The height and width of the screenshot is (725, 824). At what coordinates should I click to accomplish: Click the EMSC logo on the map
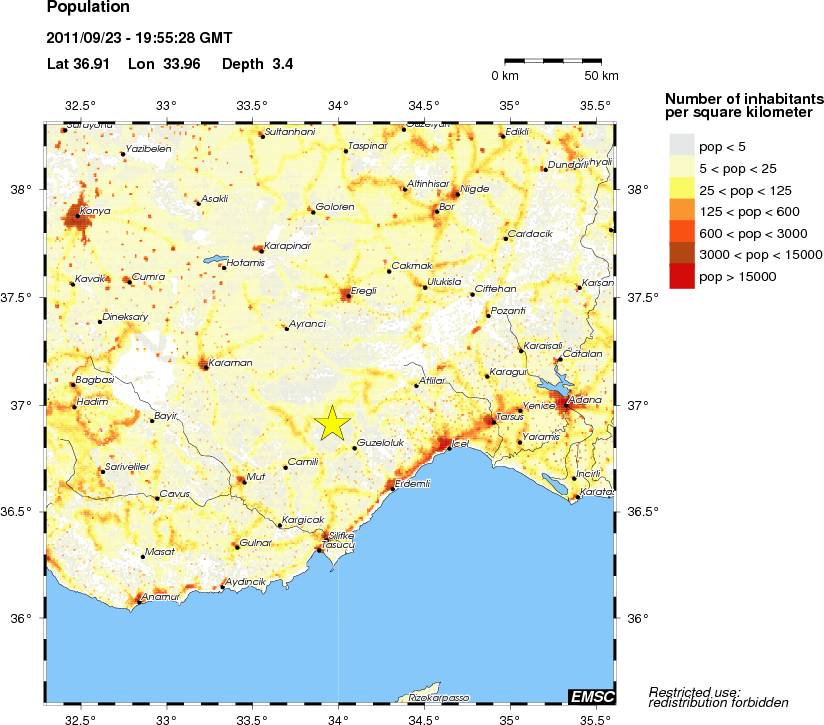[591, 696]
